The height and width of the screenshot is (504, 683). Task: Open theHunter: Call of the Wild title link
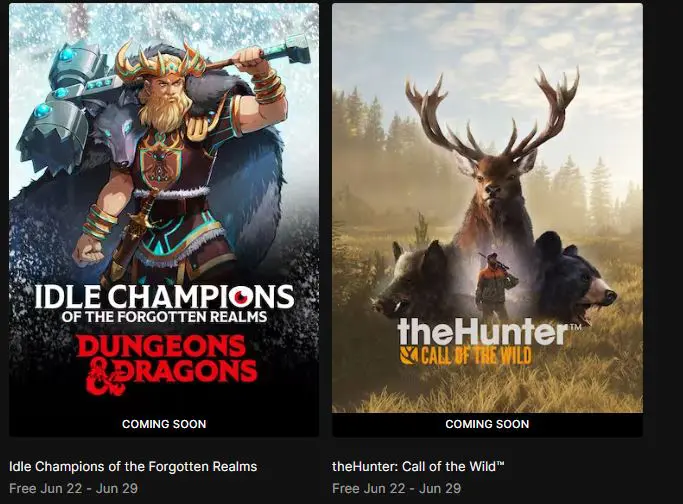418,467
